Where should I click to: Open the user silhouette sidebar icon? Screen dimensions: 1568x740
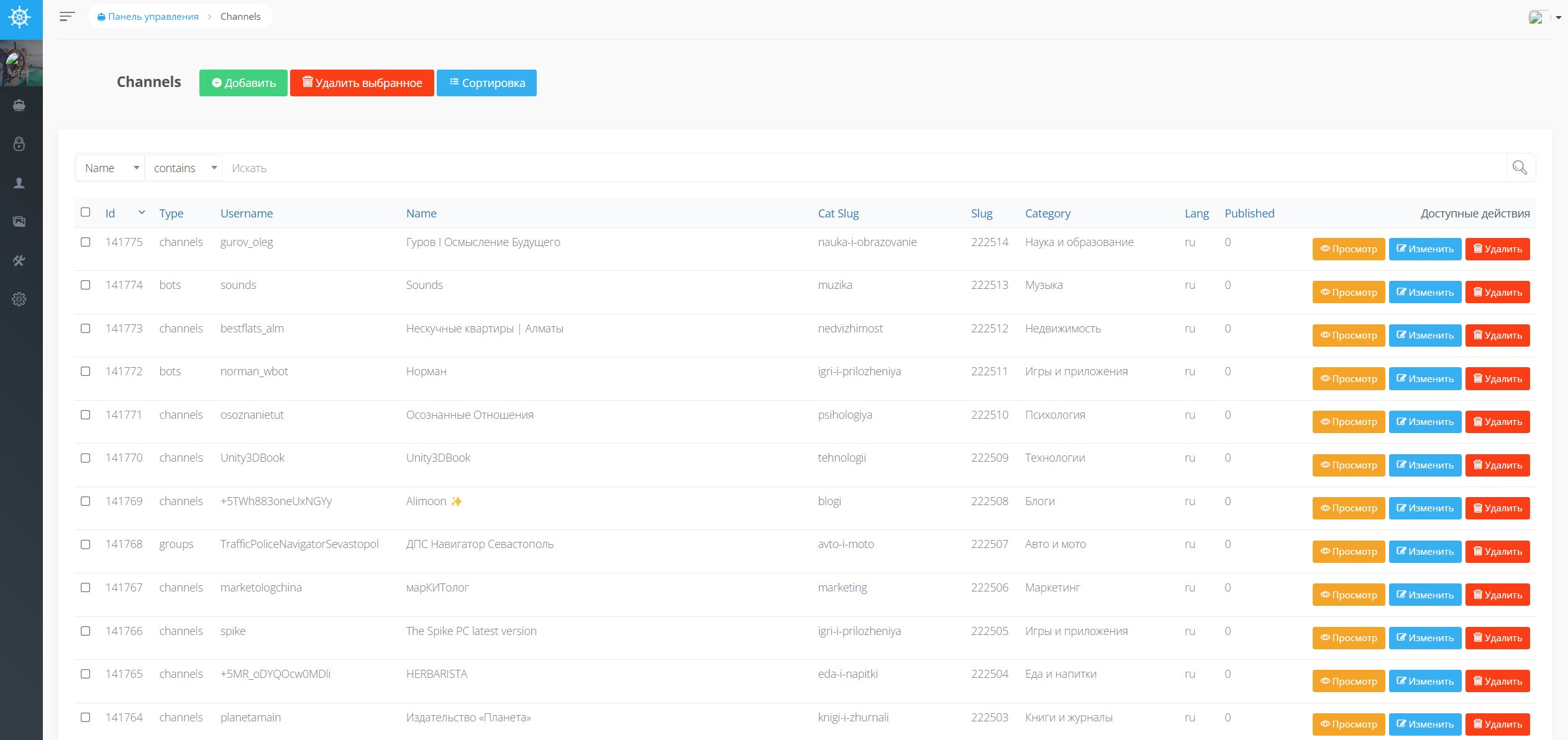(x=19, y=183)
